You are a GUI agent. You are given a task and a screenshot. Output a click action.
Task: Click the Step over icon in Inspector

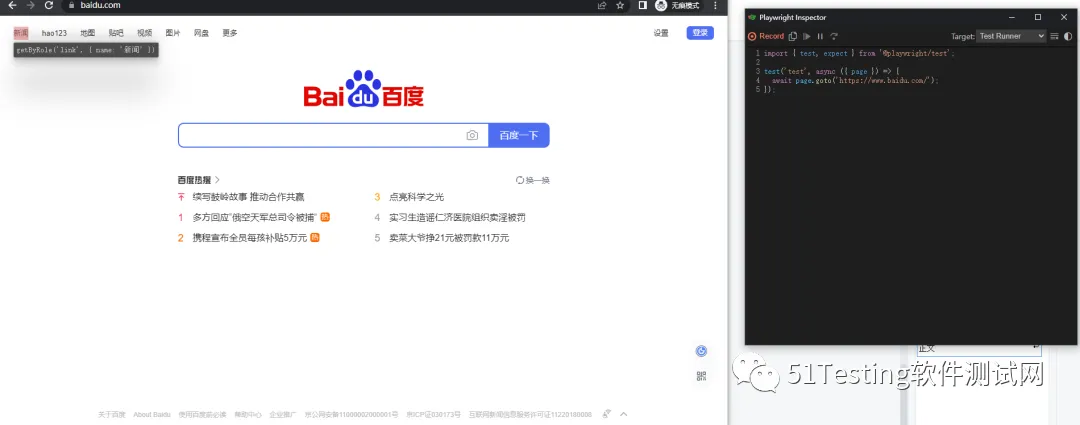pyautogui.click(x=834, y=37)
